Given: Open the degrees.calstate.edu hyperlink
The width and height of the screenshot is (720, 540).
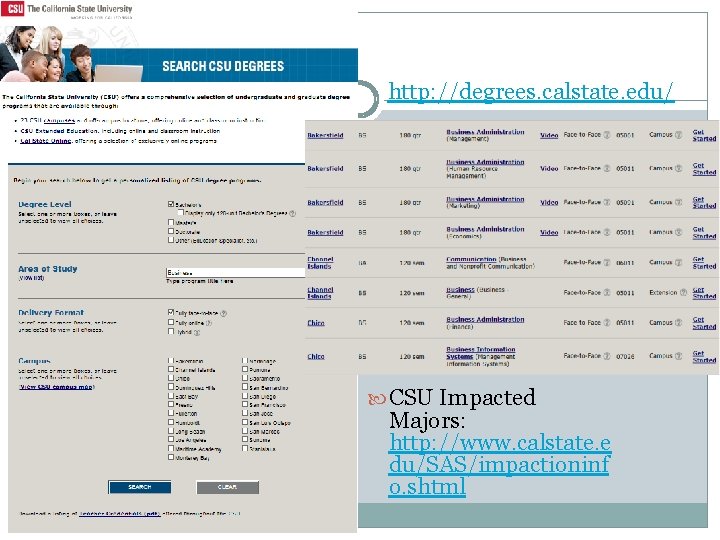Looking at the screenshot, I should 531,91.
